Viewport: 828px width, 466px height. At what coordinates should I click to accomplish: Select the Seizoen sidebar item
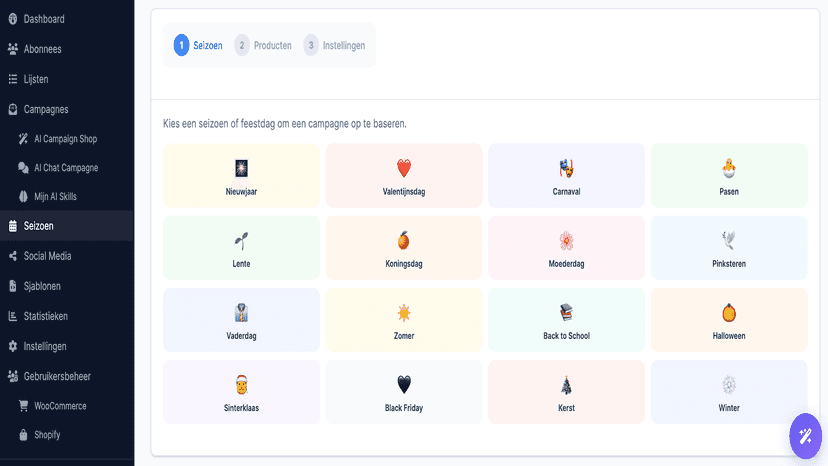click(x=67, y=226)
